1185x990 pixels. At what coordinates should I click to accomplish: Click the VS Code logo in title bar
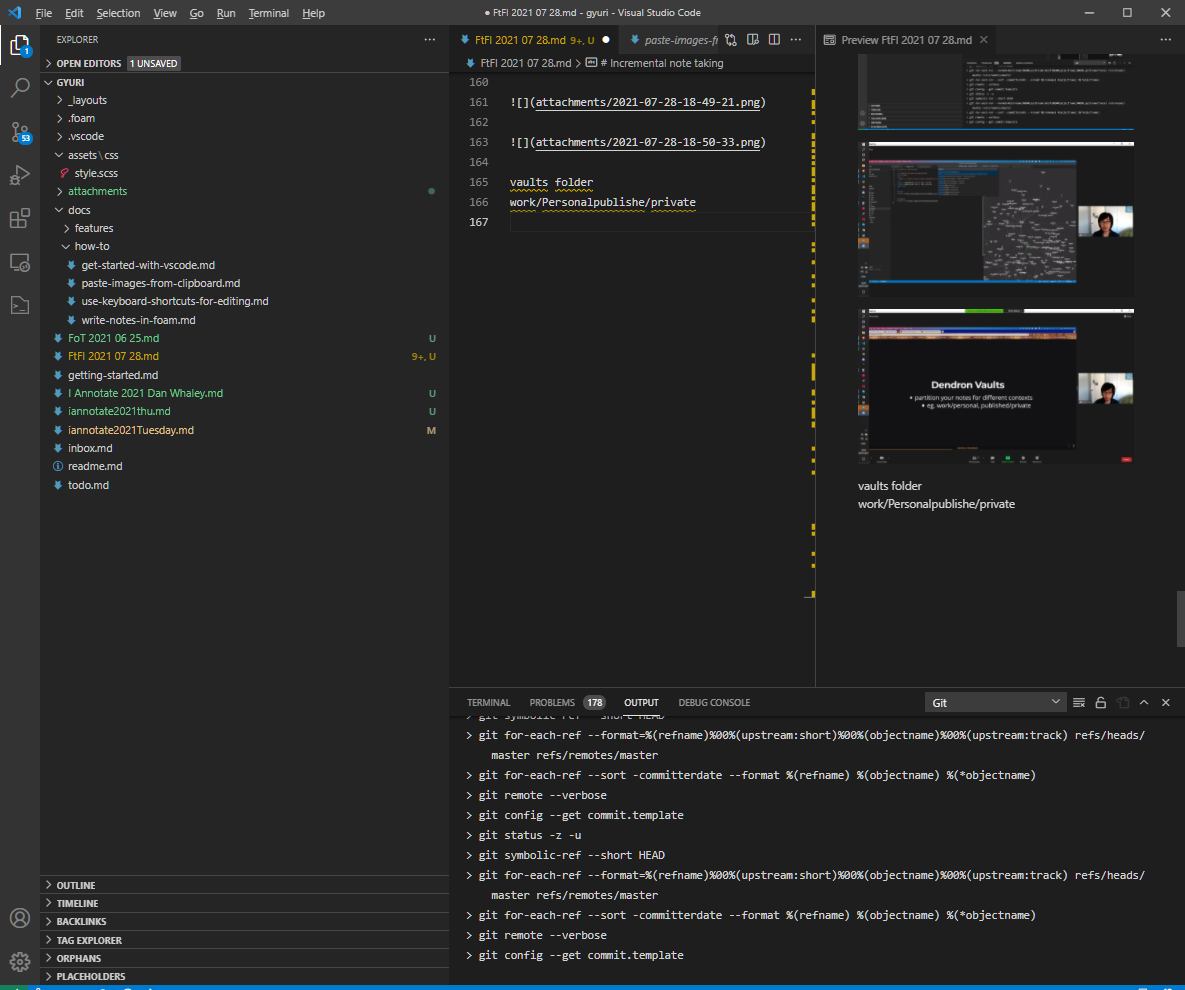coord(14,13)
